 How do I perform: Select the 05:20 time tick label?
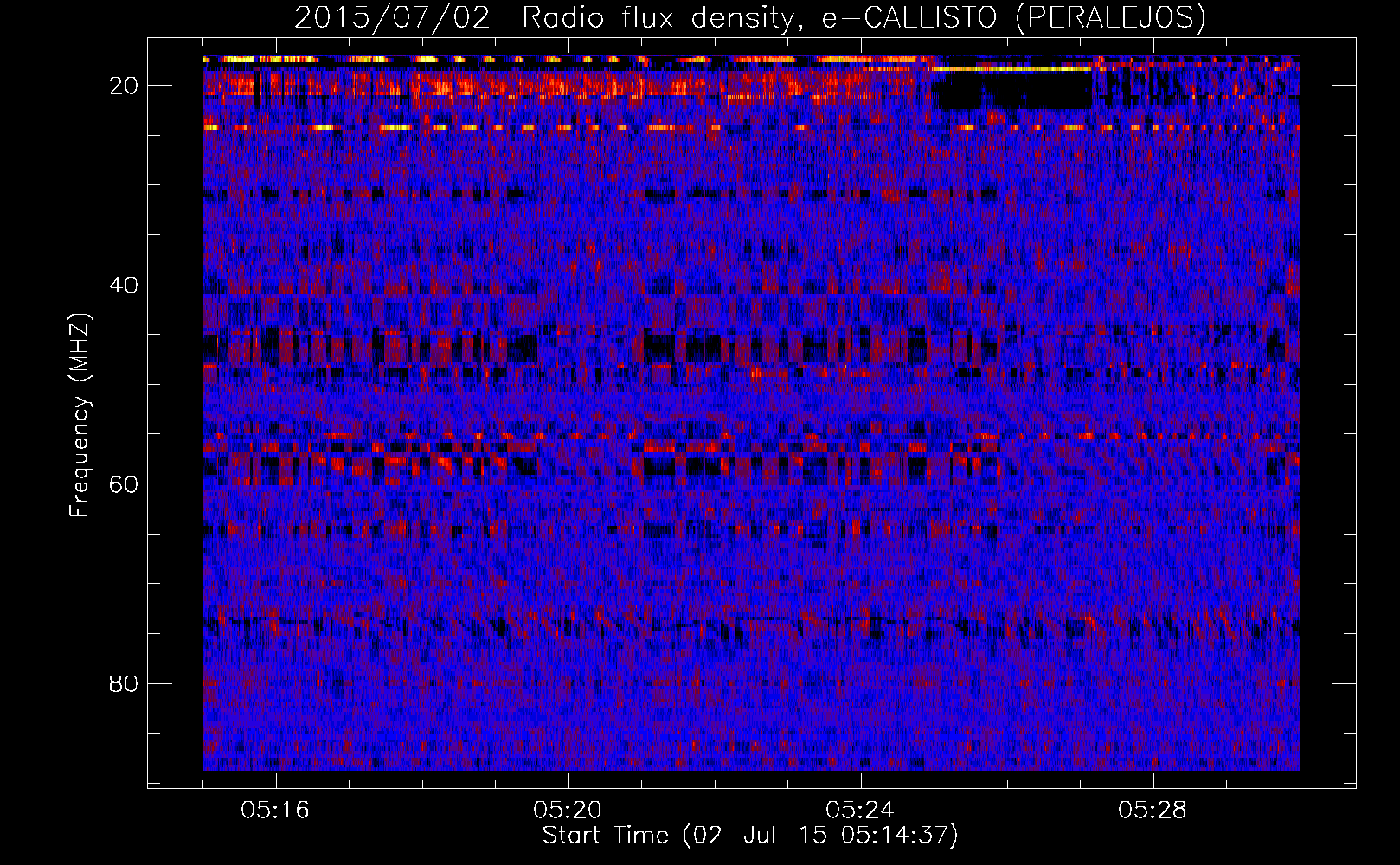(568, 811)
